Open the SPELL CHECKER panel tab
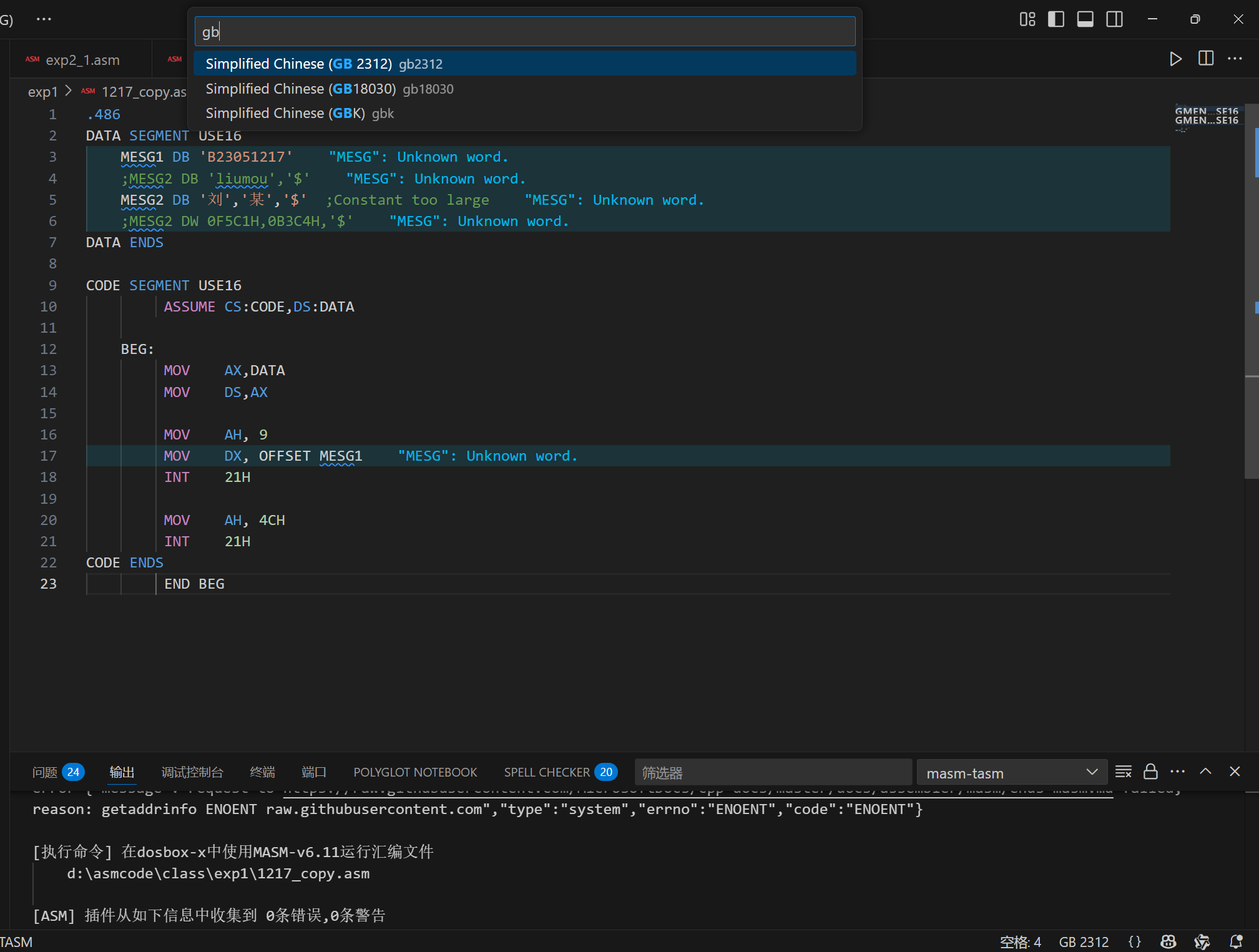 click(547, 773)
